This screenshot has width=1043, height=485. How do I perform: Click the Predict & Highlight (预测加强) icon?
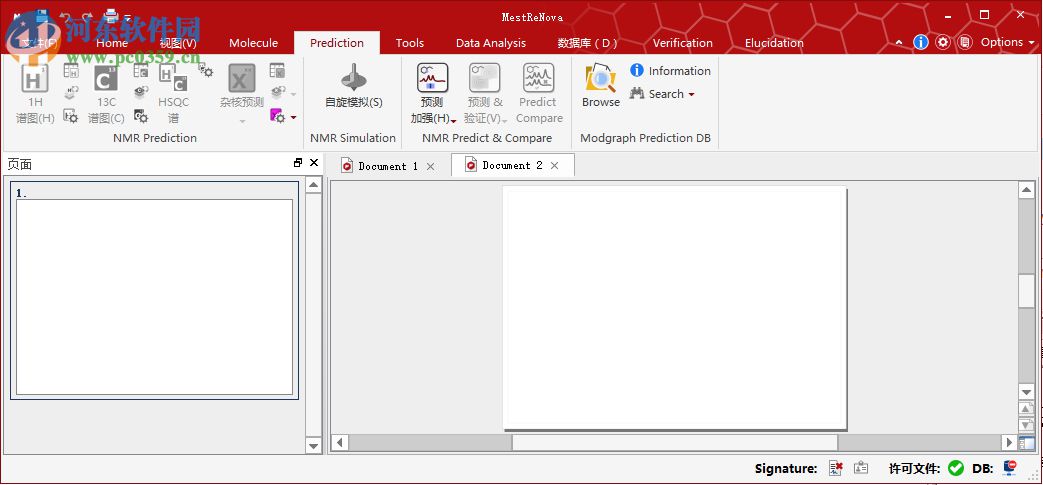(432, 79)
